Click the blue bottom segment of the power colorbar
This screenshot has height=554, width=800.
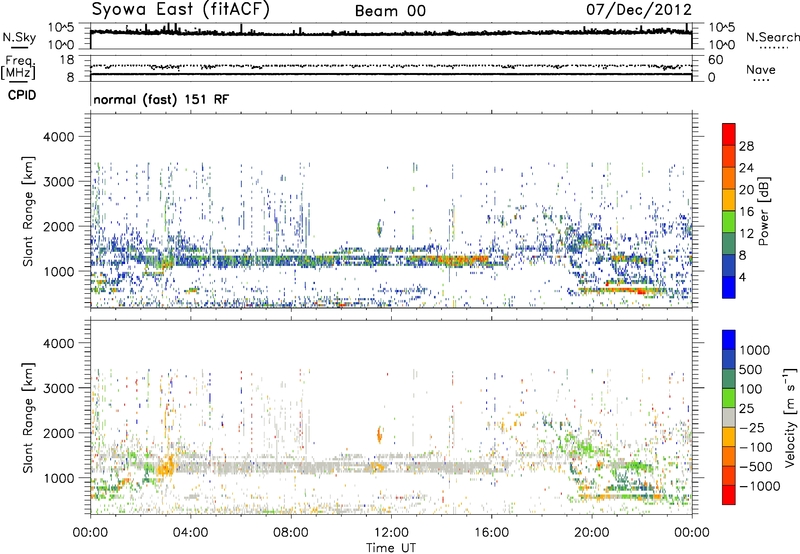(729, 287)
